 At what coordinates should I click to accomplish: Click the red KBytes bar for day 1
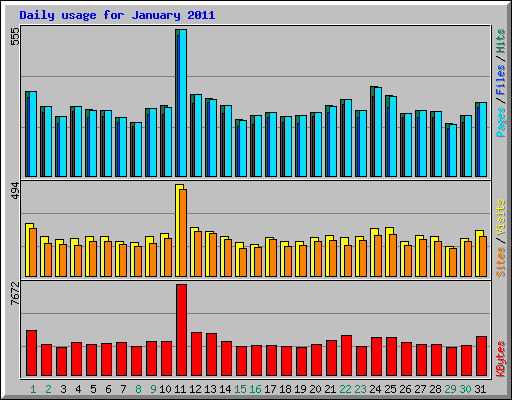32,353
